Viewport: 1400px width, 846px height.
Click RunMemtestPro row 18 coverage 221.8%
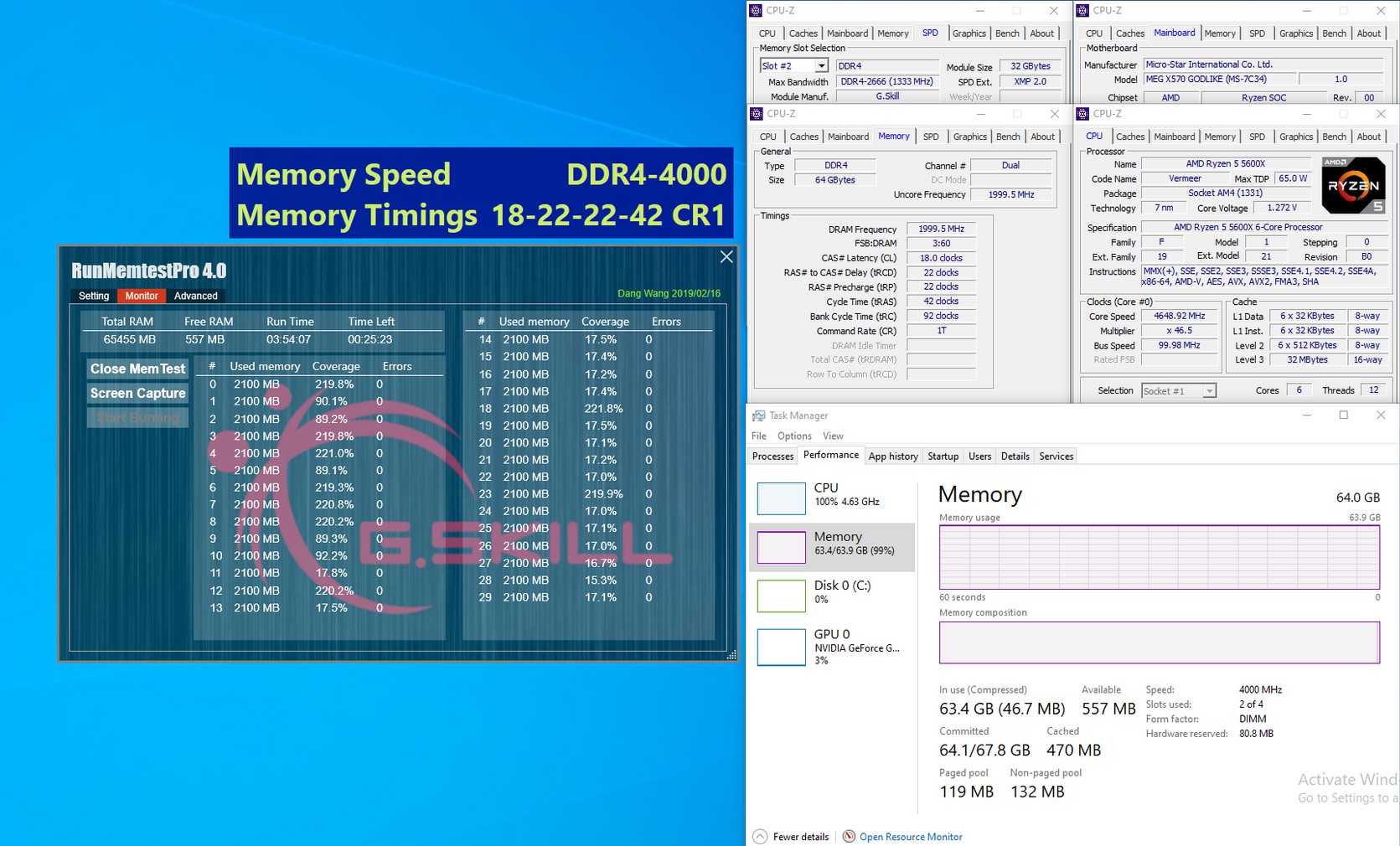point(603,409)
